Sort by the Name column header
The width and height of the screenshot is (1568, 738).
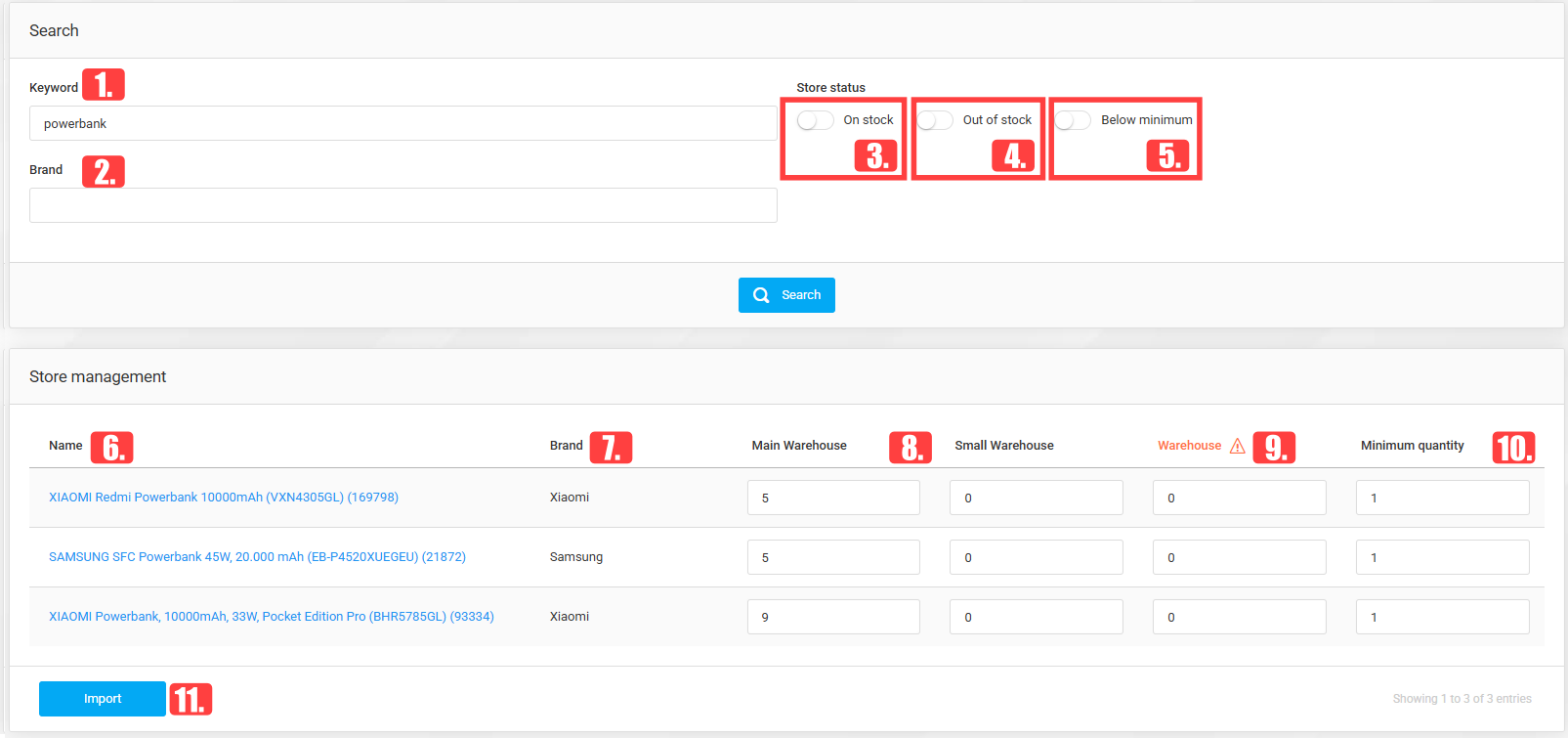pyautogui.click(x=65, y=446)
